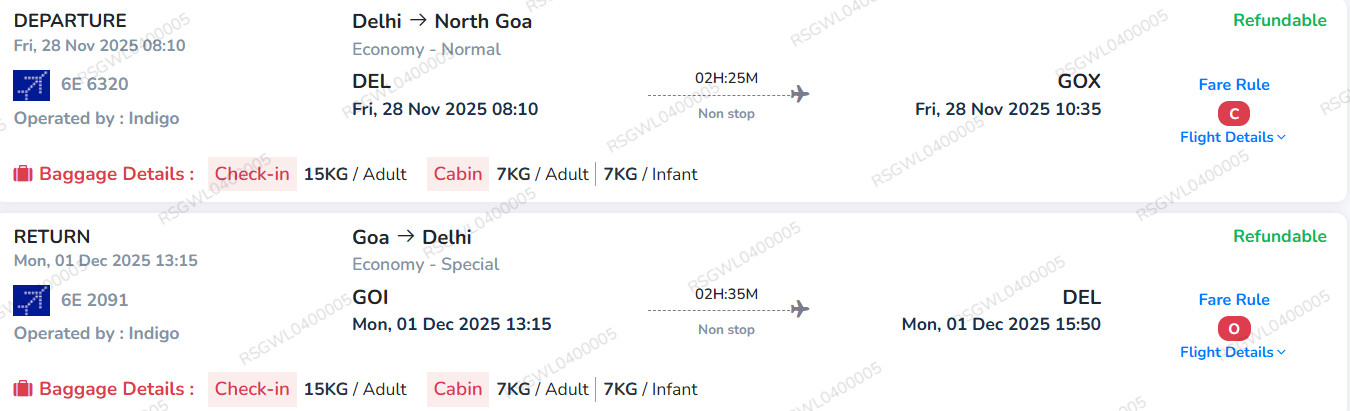Click the Refundable label on departure flight
1350x411 pixels.
1280,21
